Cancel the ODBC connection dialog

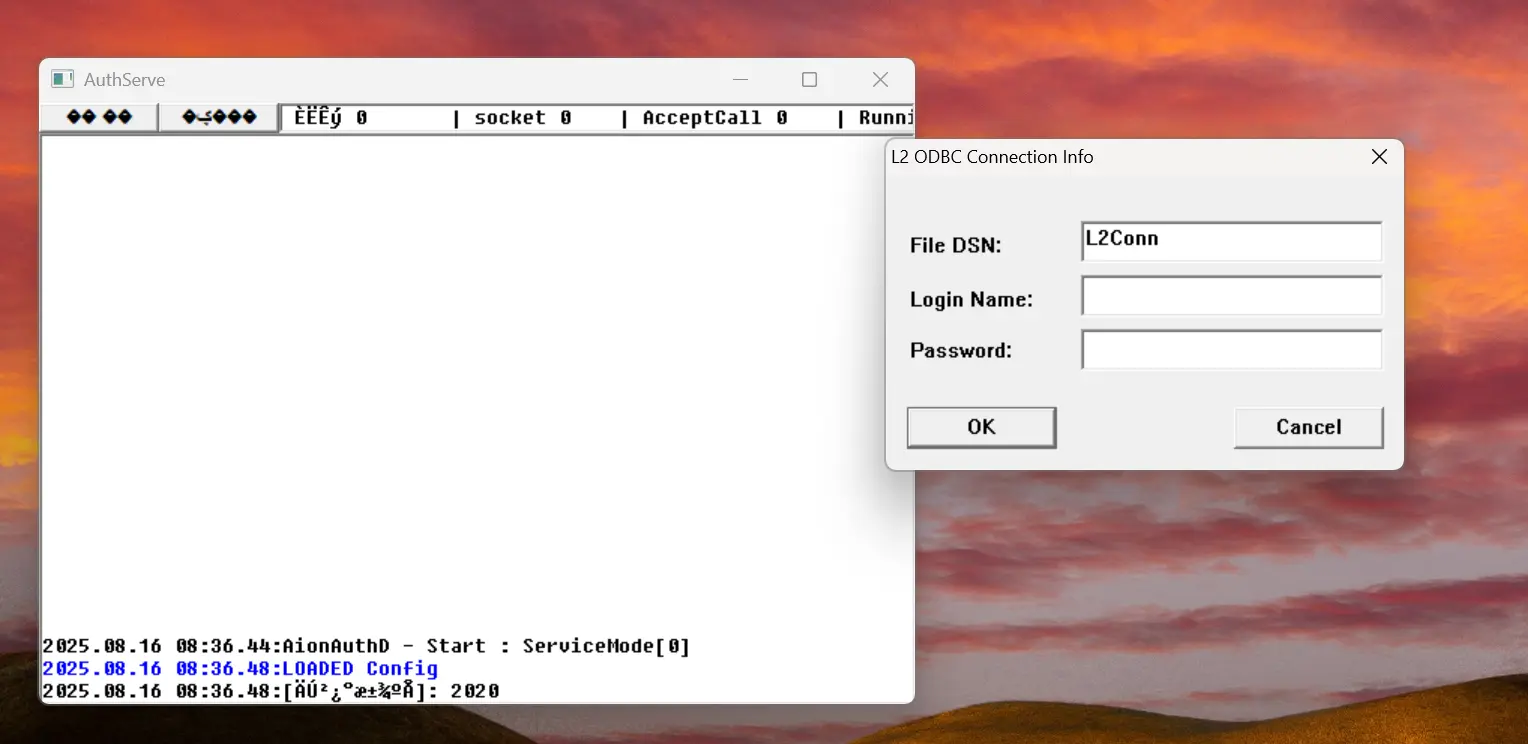[1308, 427]
